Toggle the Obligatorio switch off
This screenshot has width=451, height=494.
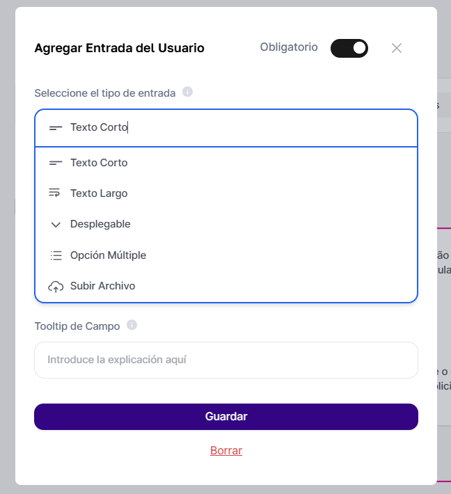[349, 48]
